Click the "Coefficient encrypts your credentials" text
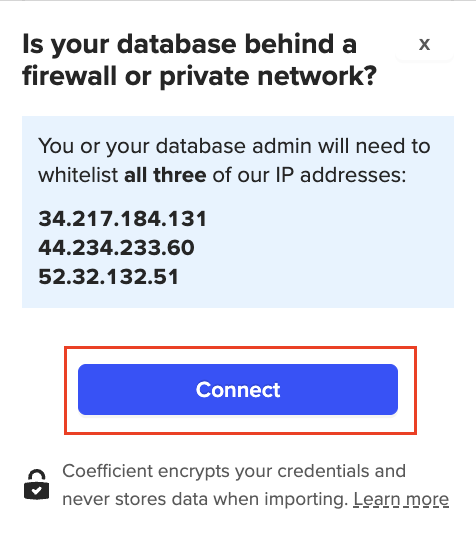This screenshot has width=476, height=538. [234, 471]
